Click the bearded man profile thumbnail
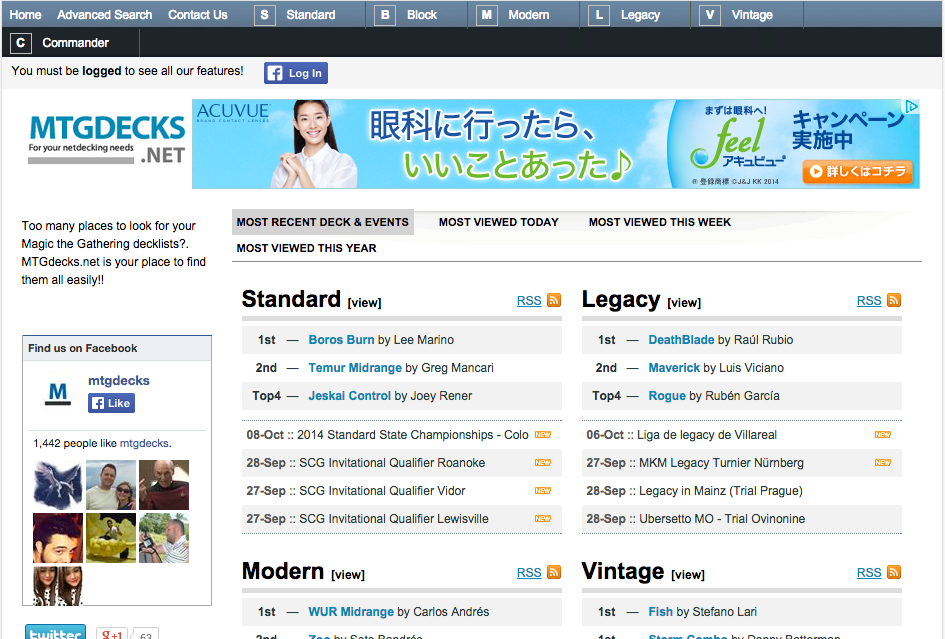Image resolution: width=945 pixels, height=639 pixels. point(57,538)
